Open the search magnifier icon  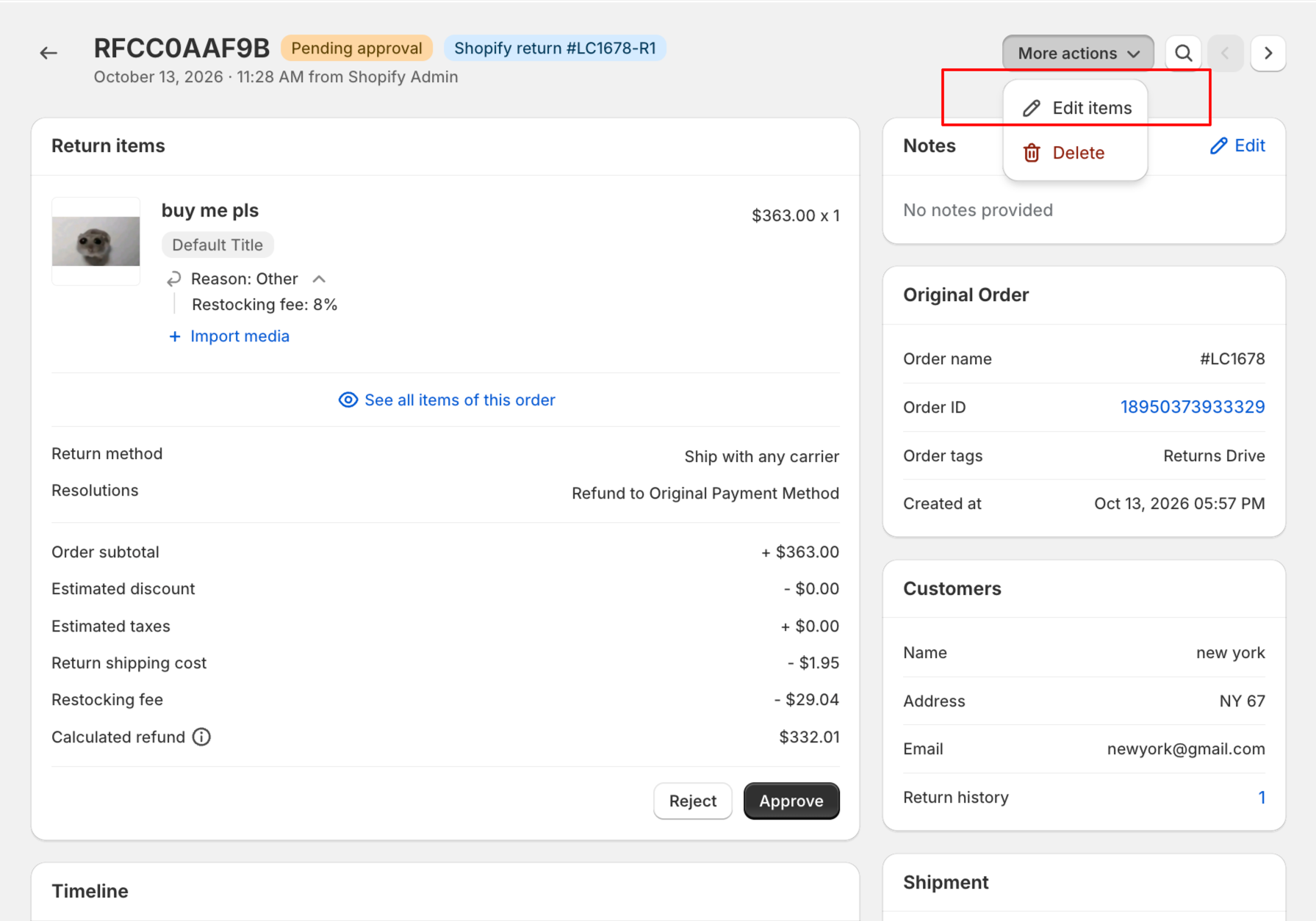[x=1184, y=53]
